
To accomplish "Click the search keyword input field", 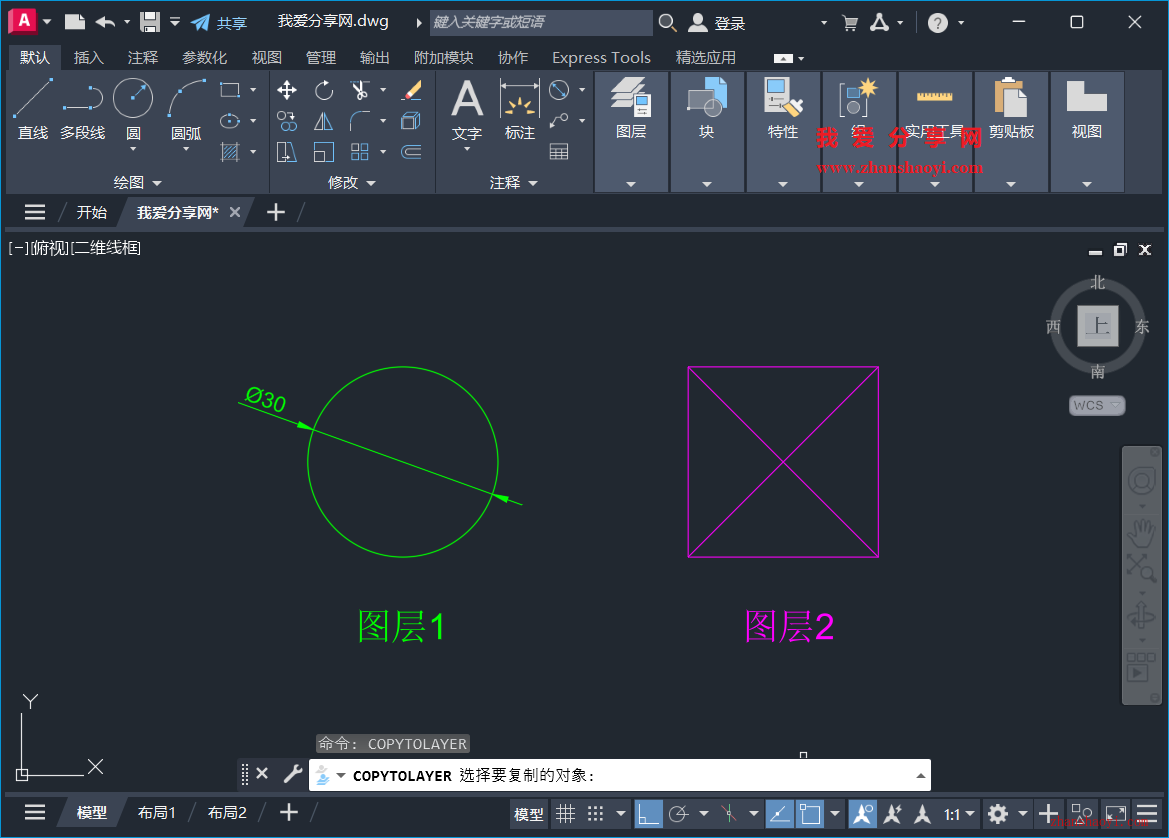I will click(x=541, y=22).
